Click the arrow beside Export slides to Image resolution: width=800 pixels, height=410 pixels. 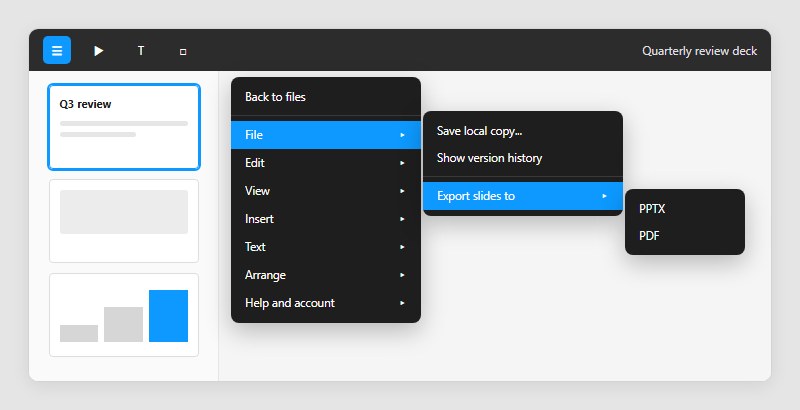pos(605,196)
